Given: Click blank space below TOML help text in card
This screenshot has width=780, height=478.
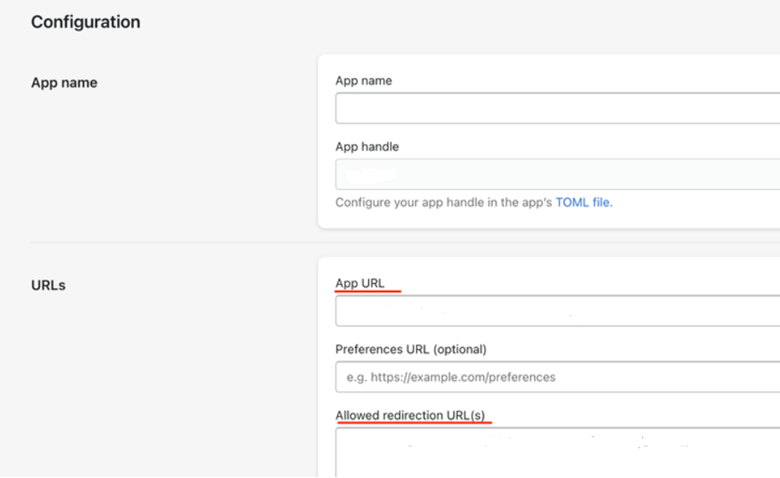Looking at the screenshot, I should coord(547,219).
